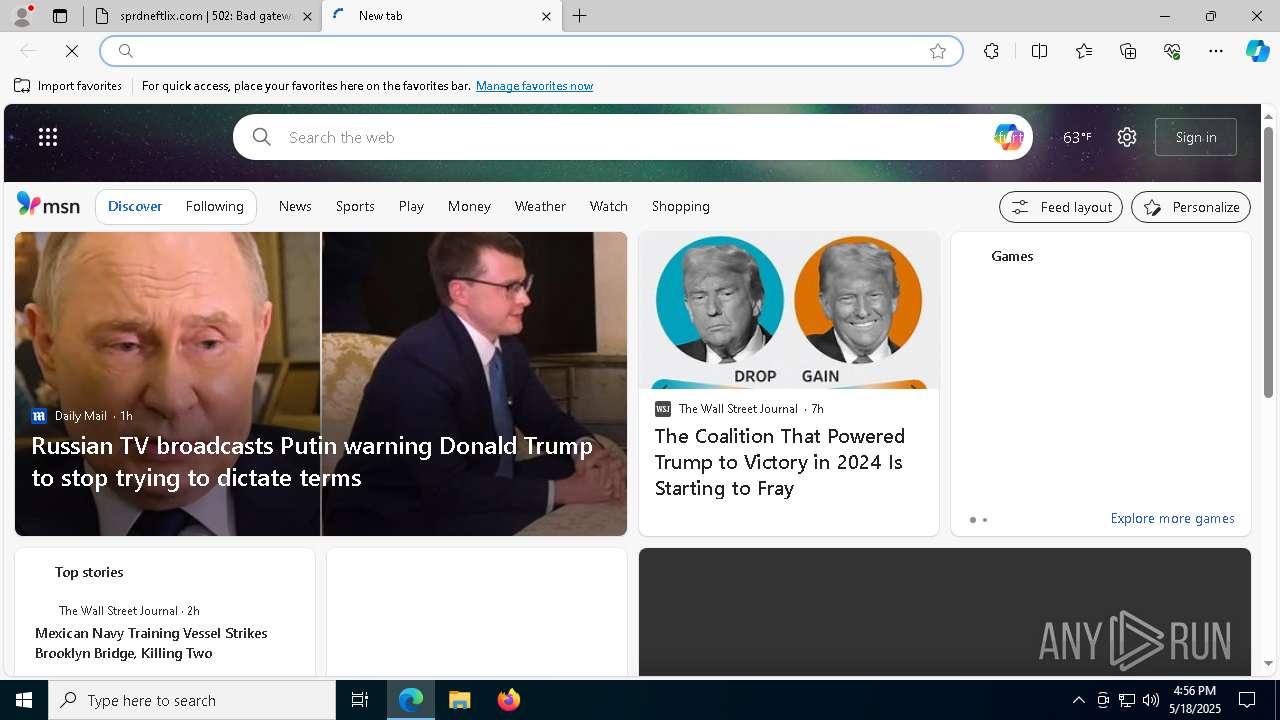Image resolution: width=1280 pixels, height=720 pixels.
Task: Close the sprdneftlix 502 tab
Action: 307,16
